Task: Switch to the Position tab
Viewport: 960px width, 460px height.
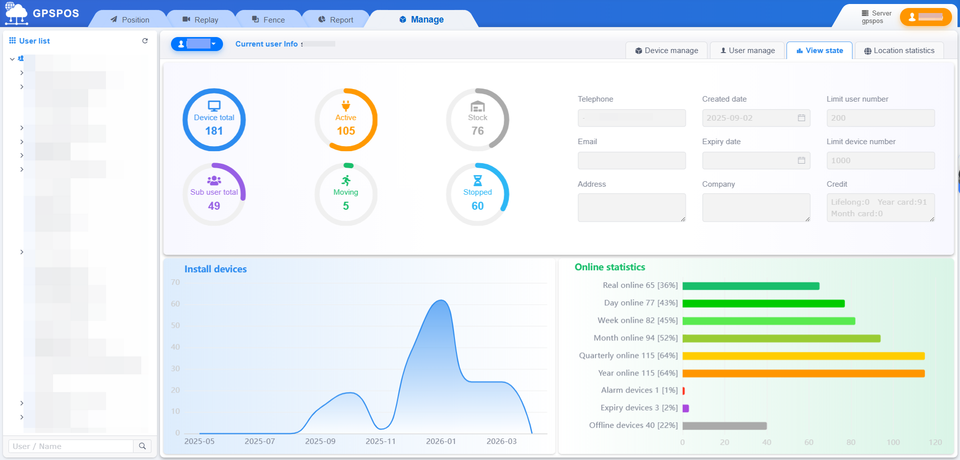Action: click(129, 19)
